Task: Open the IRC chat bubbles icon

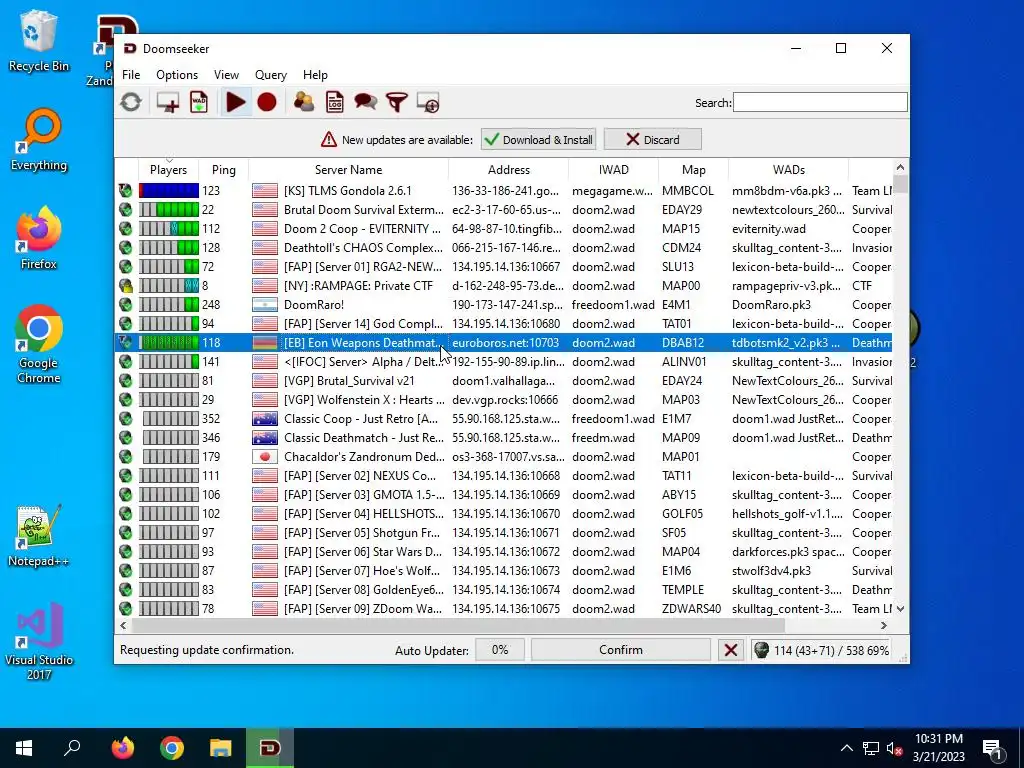Action: pyautogui.click(x=366, y=103)
